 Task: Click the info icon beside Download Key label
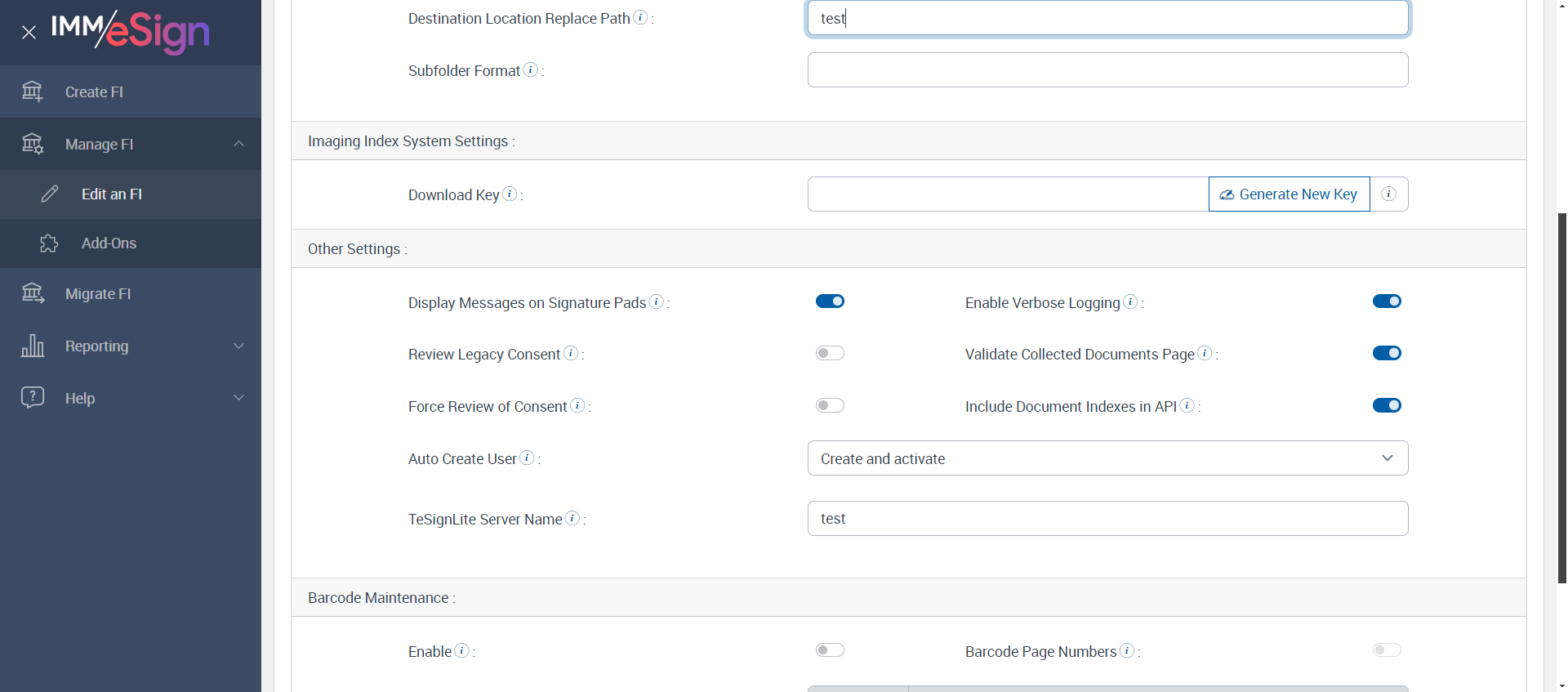[x=510, y=194]
